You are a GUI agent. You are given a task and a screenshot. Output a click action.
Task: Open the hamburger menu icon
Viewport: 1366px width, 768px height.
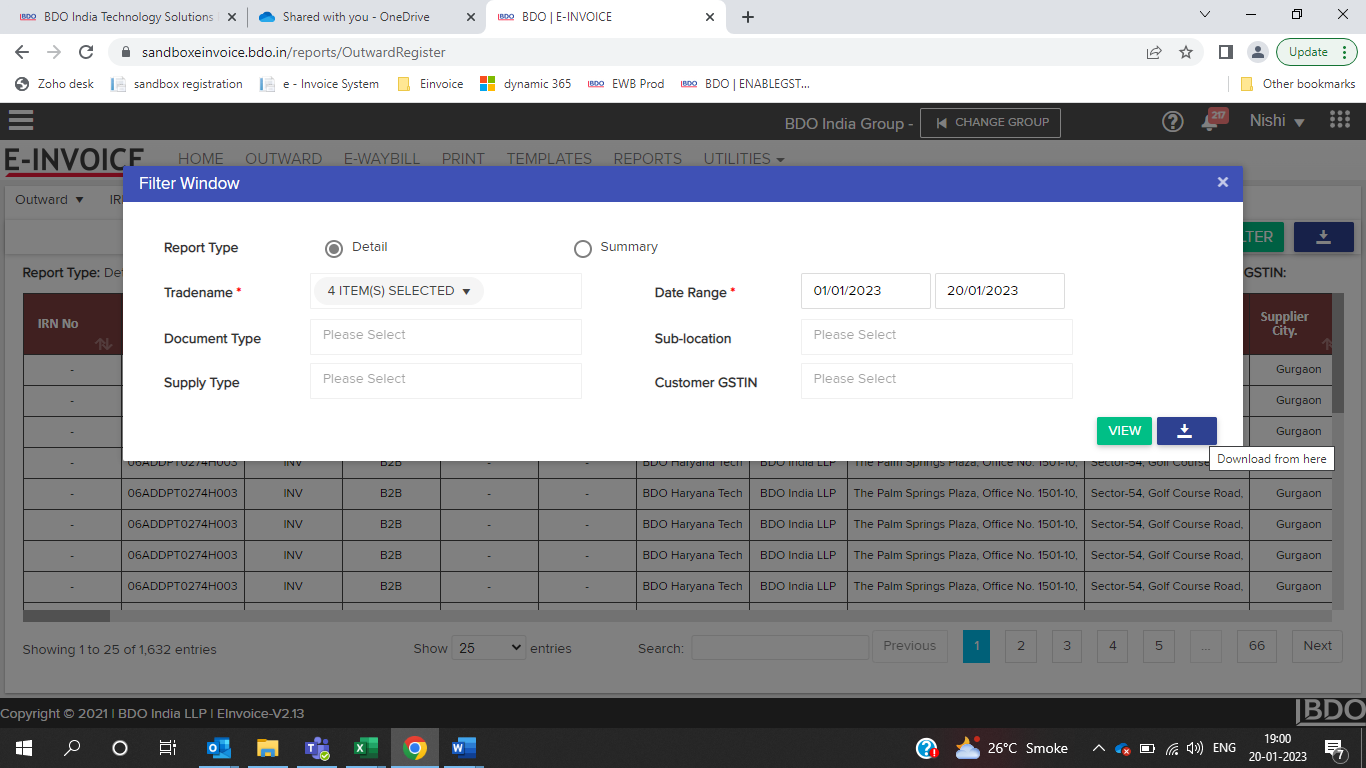20,121
